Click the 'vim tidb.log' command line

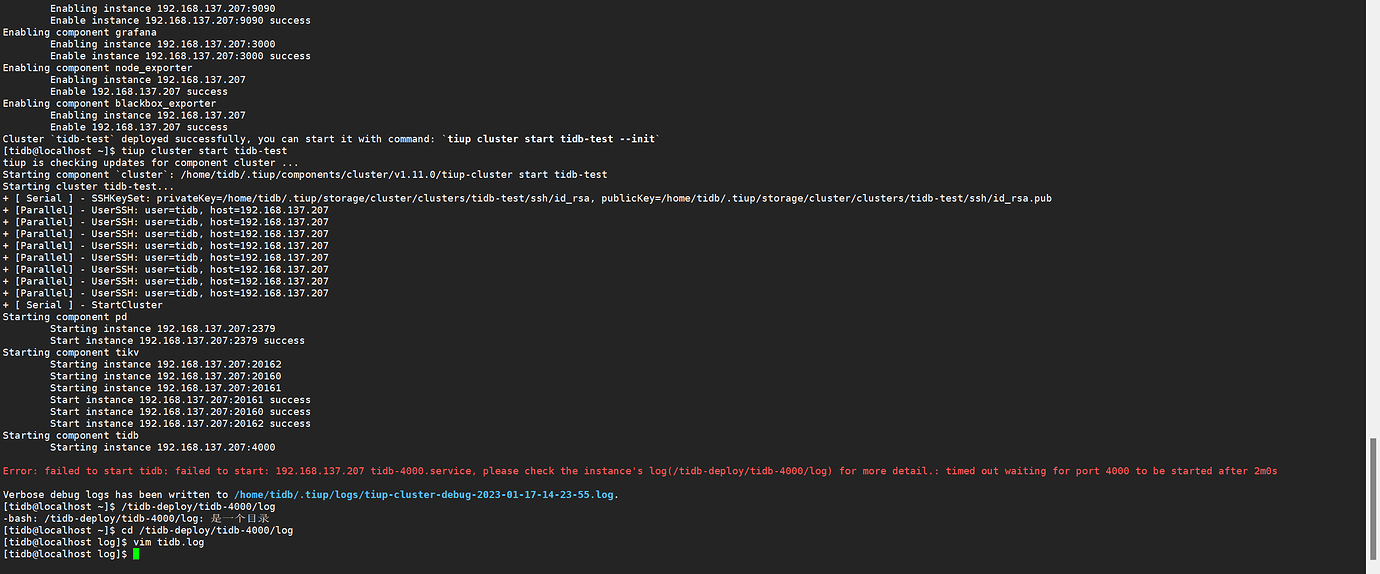pos(103,542)
